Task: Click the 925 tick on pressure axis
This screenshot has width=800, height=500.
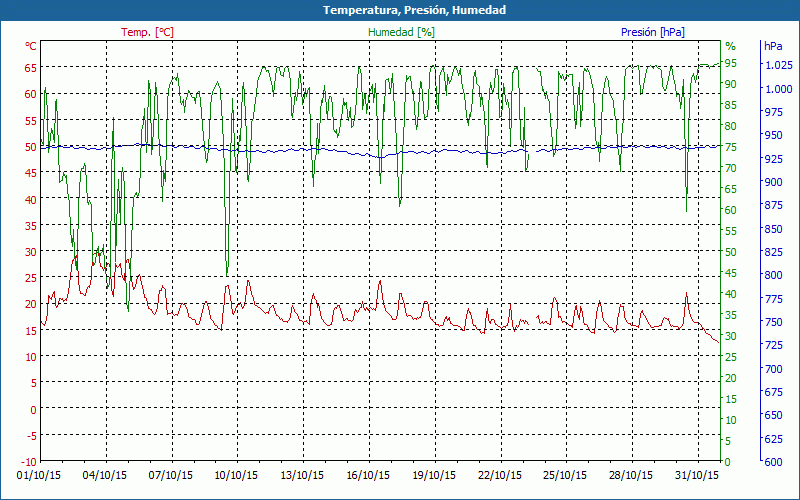Action: (x=773, y=159)
